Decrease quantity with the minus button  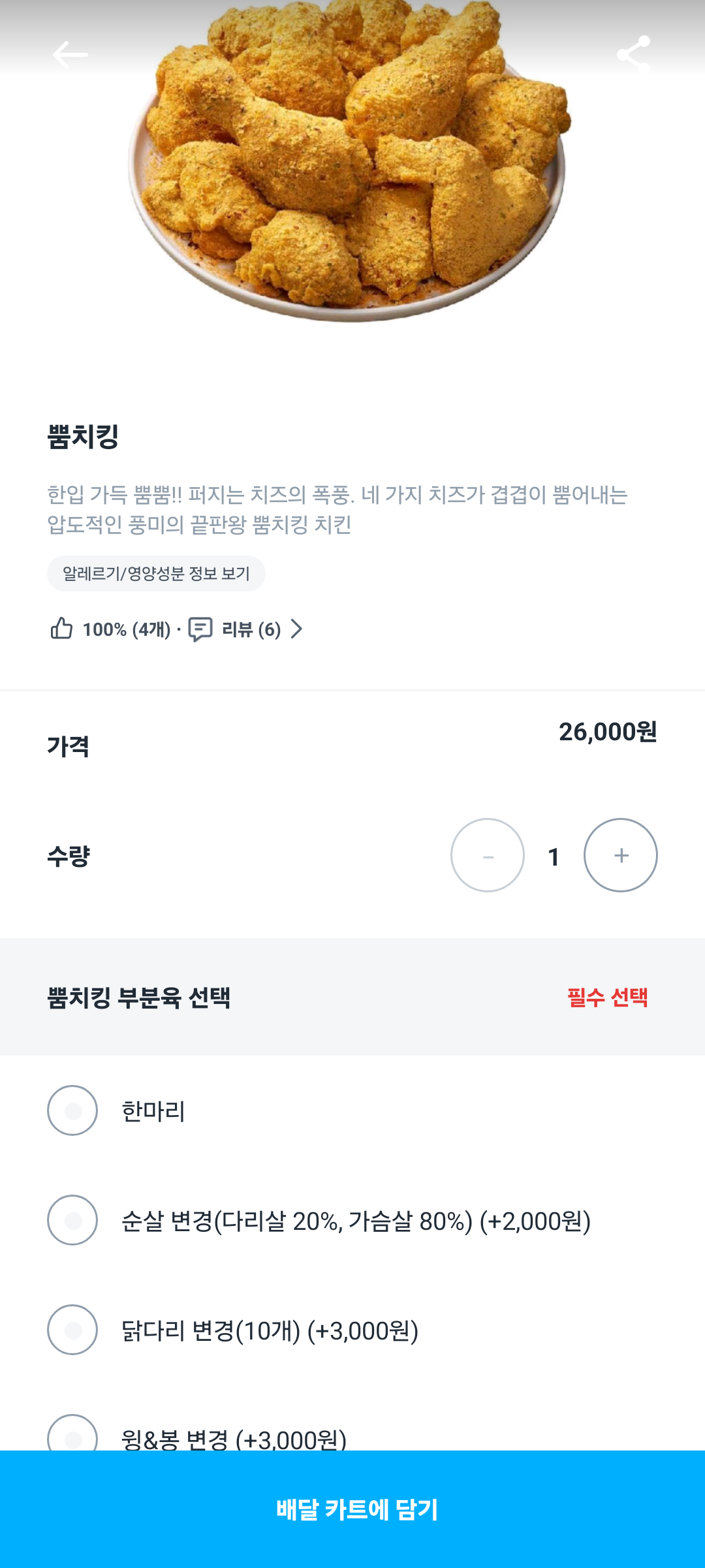pos(488,855)
